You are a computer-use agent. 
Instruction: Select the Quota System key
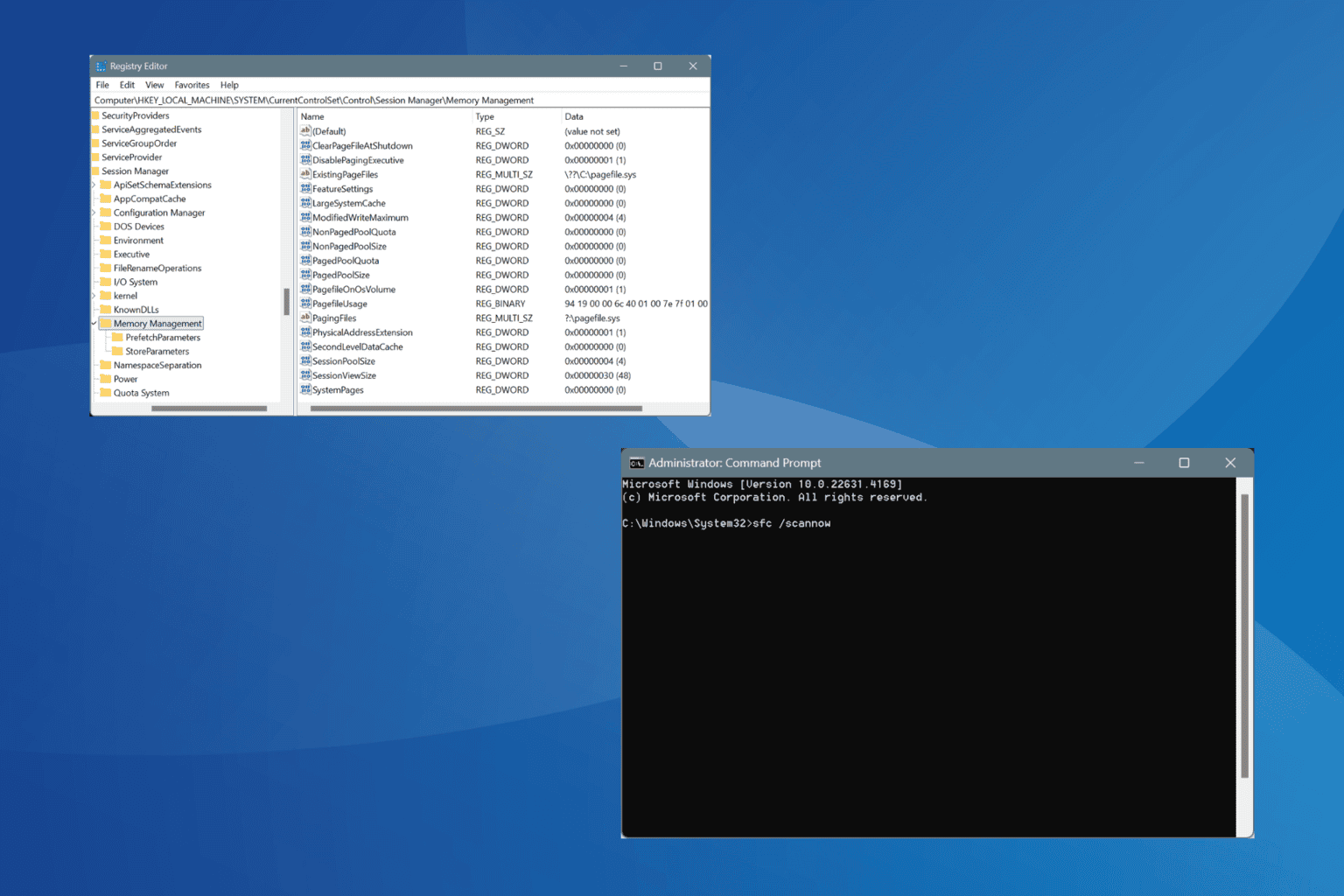click(141, 393)
